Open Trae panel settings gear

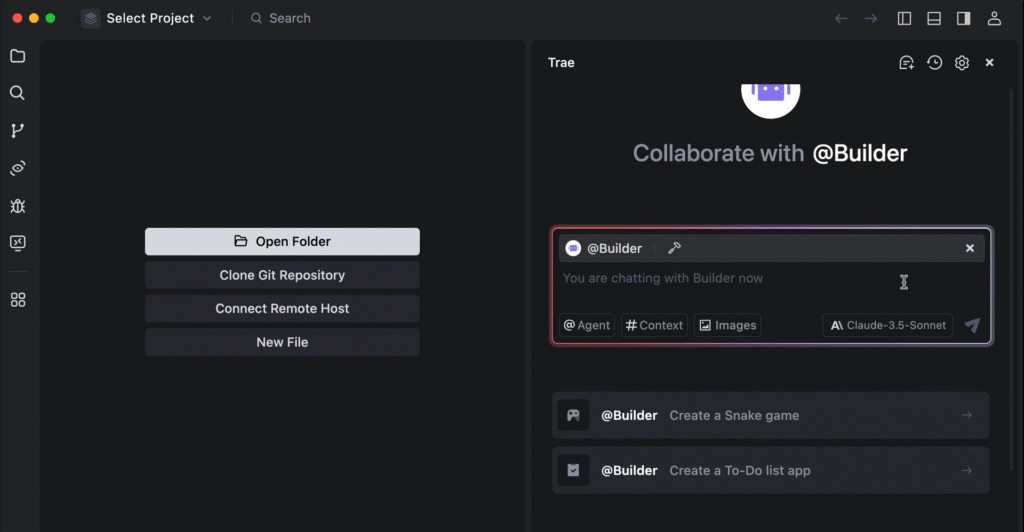962,63
